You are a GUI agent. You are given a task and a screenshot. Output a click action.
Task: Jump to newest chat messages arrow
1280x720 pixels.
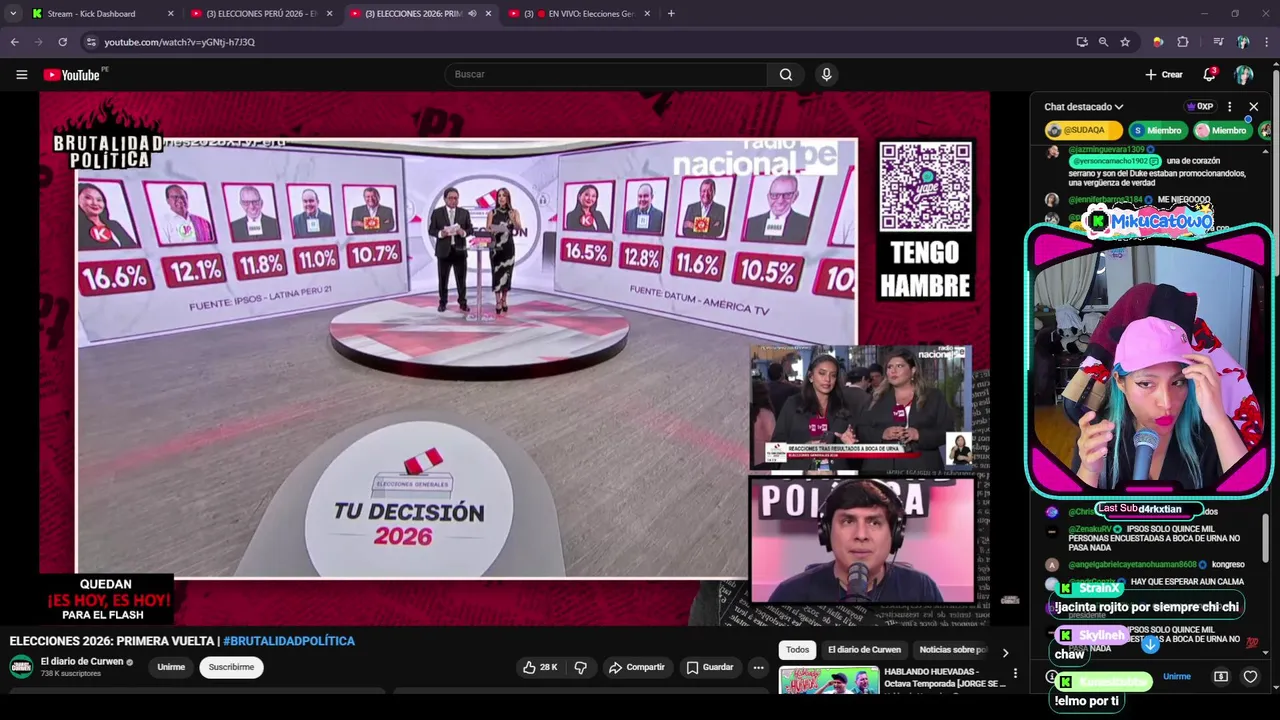coord(1150,645)
